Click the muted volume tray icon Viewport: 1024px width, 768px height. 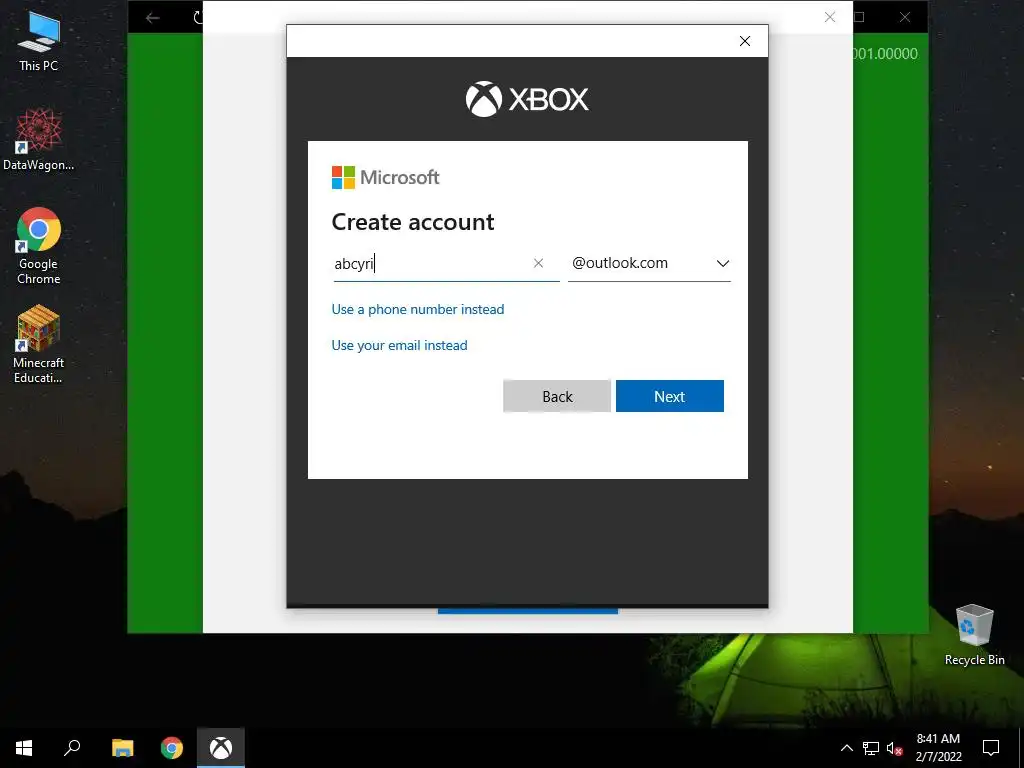(894, 748)
